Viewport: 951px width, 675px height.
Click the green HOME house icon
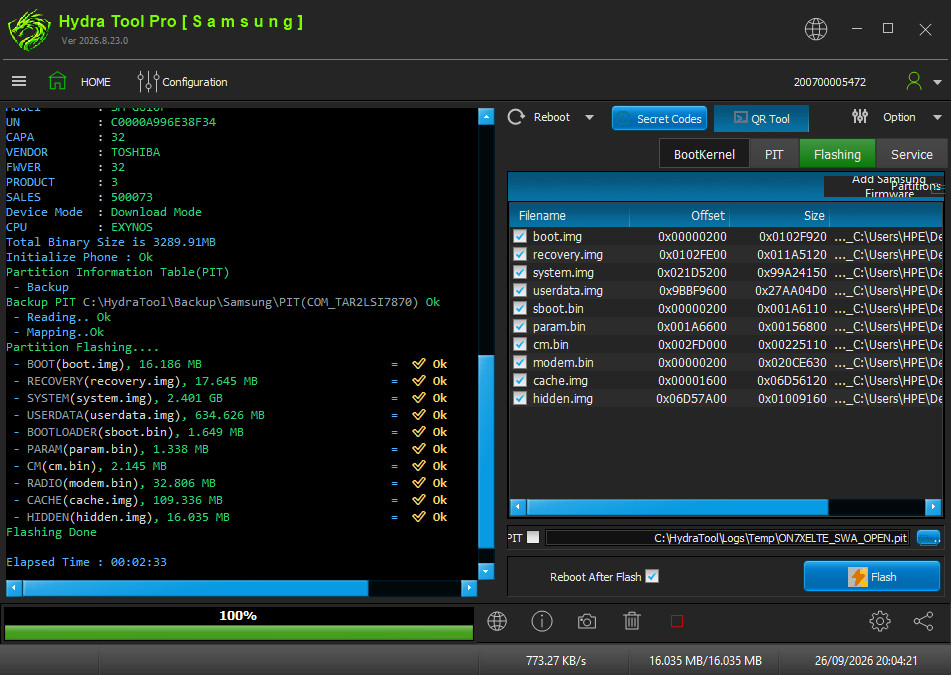click(x=58, y=81)
